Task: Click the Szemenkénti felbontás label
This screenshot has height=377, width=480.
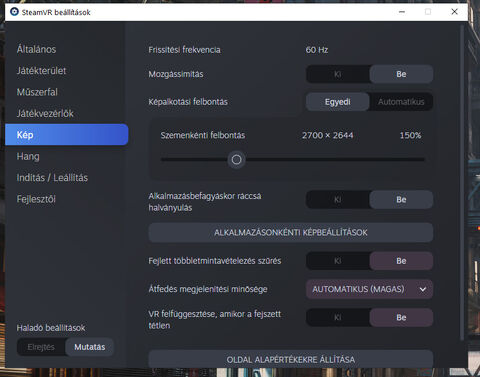Action: tap(203, 135)
